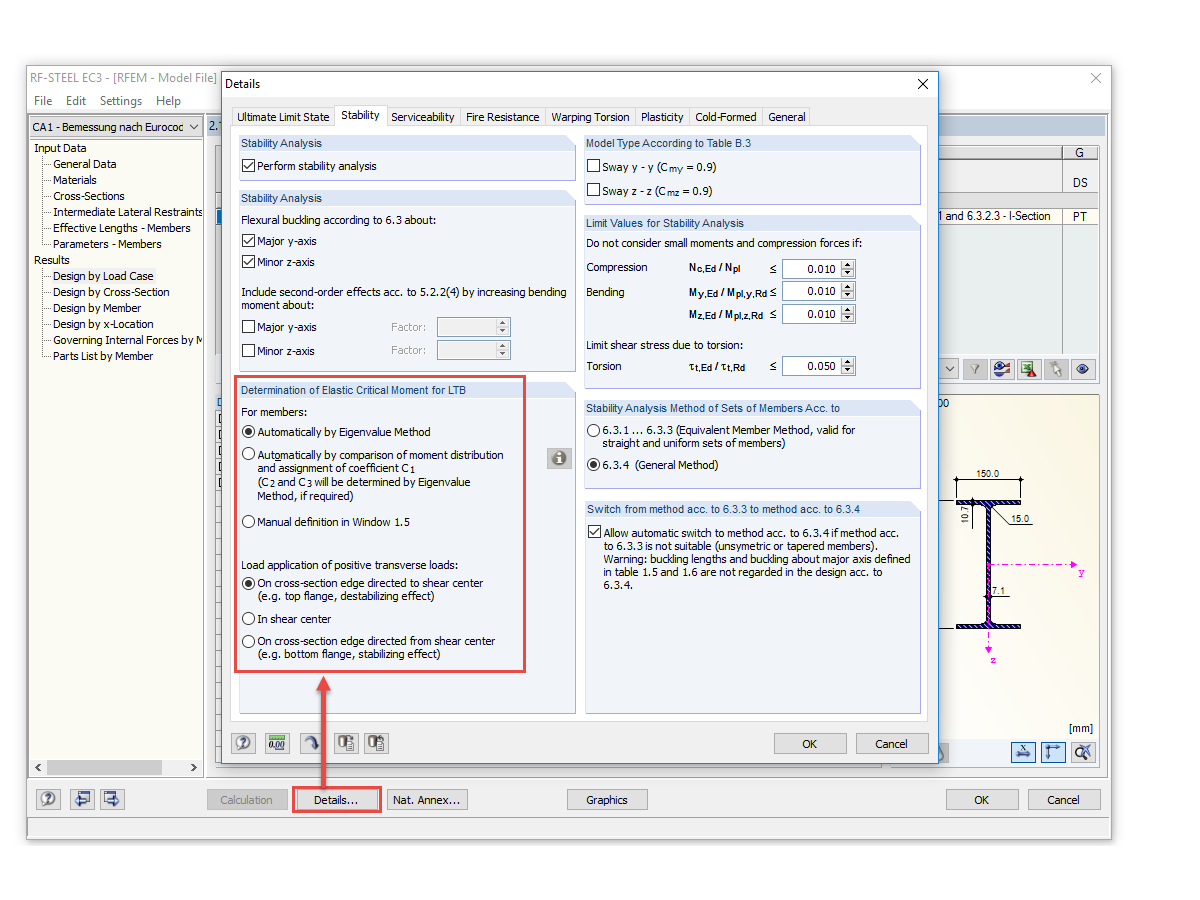The height and width of the screenshot is (900, 1200).
Task: Click Graphics button
Action: click(607, 800)
